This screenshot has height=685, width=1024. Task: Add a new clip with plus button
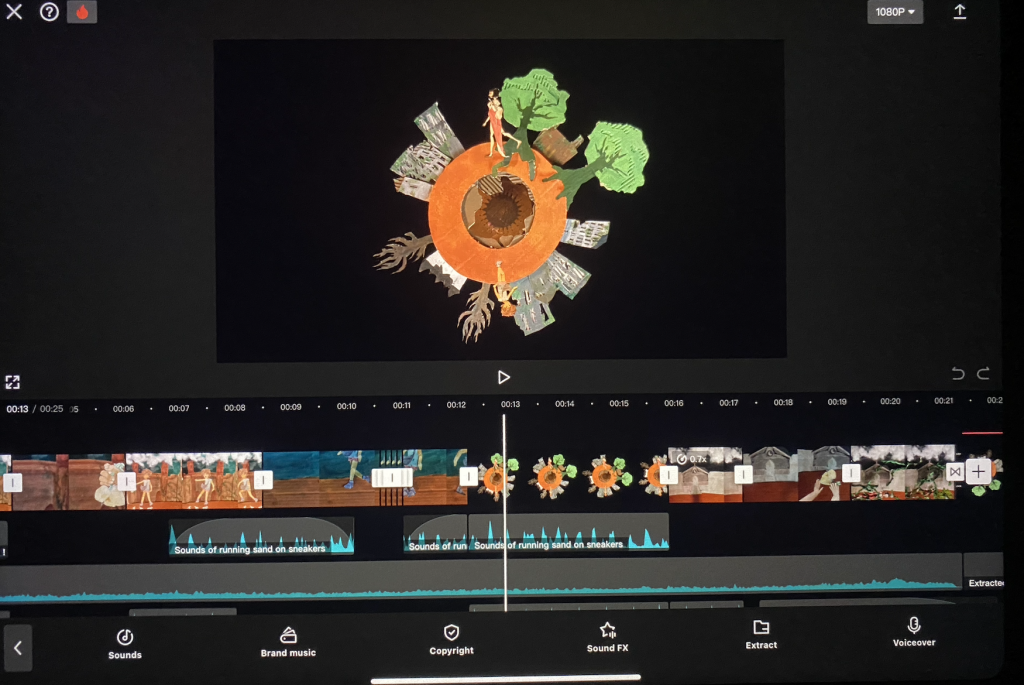click(x=978, y=472)
